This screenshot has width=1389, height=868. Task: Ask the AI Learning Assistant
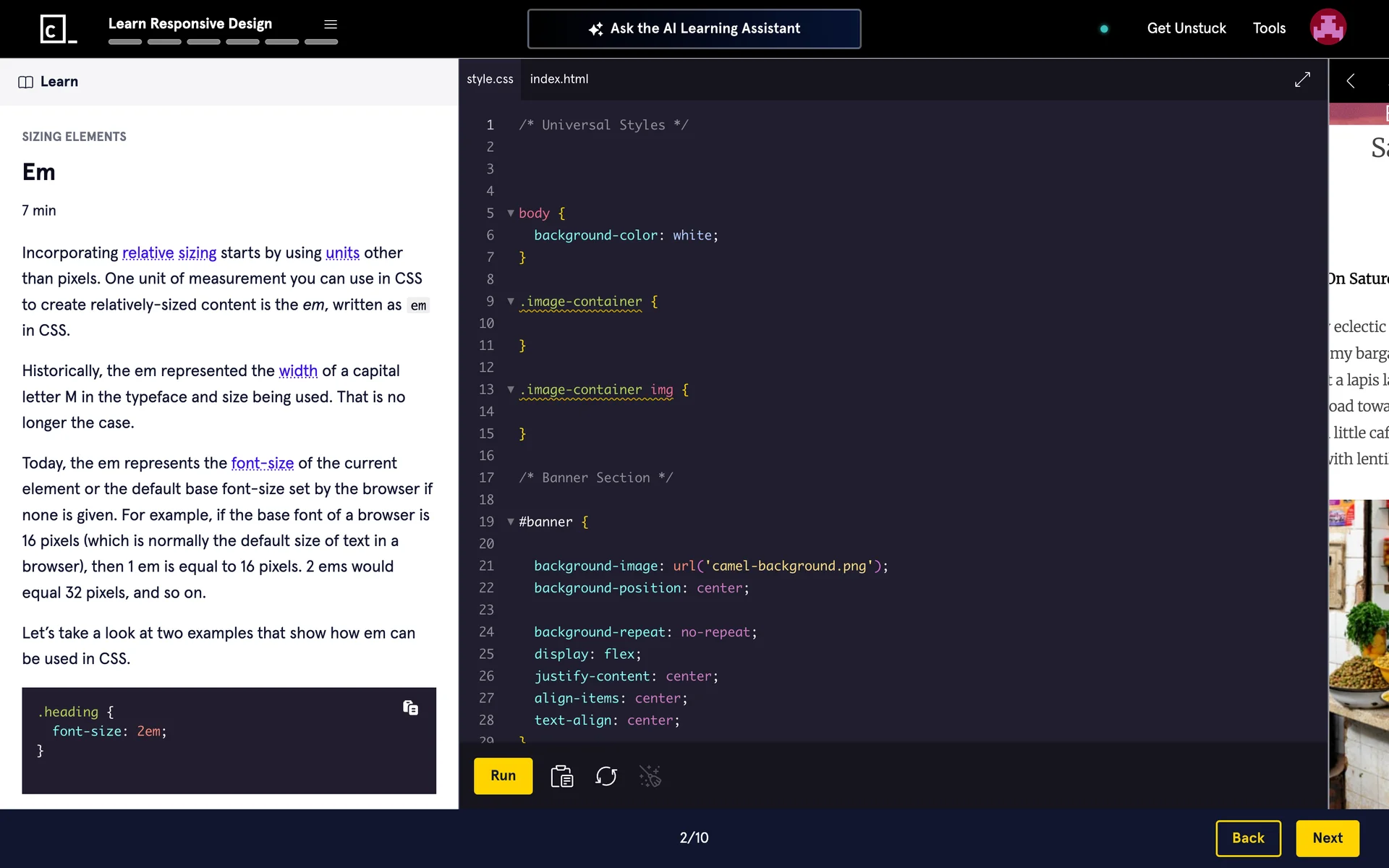[x=694, y=29]
